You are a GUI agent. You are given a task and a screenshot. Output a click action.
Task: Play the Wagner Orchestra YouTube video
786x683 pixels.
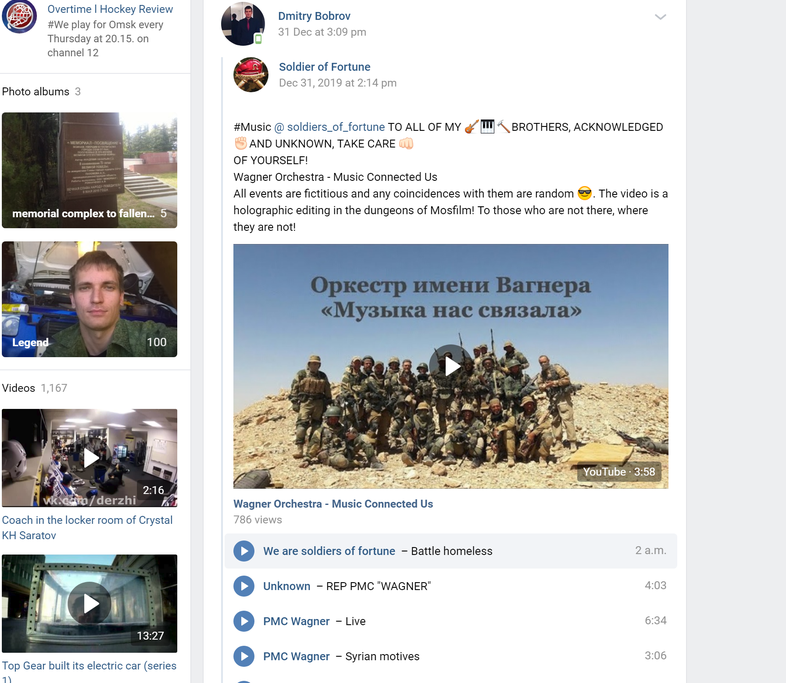[x=451, y=366]
